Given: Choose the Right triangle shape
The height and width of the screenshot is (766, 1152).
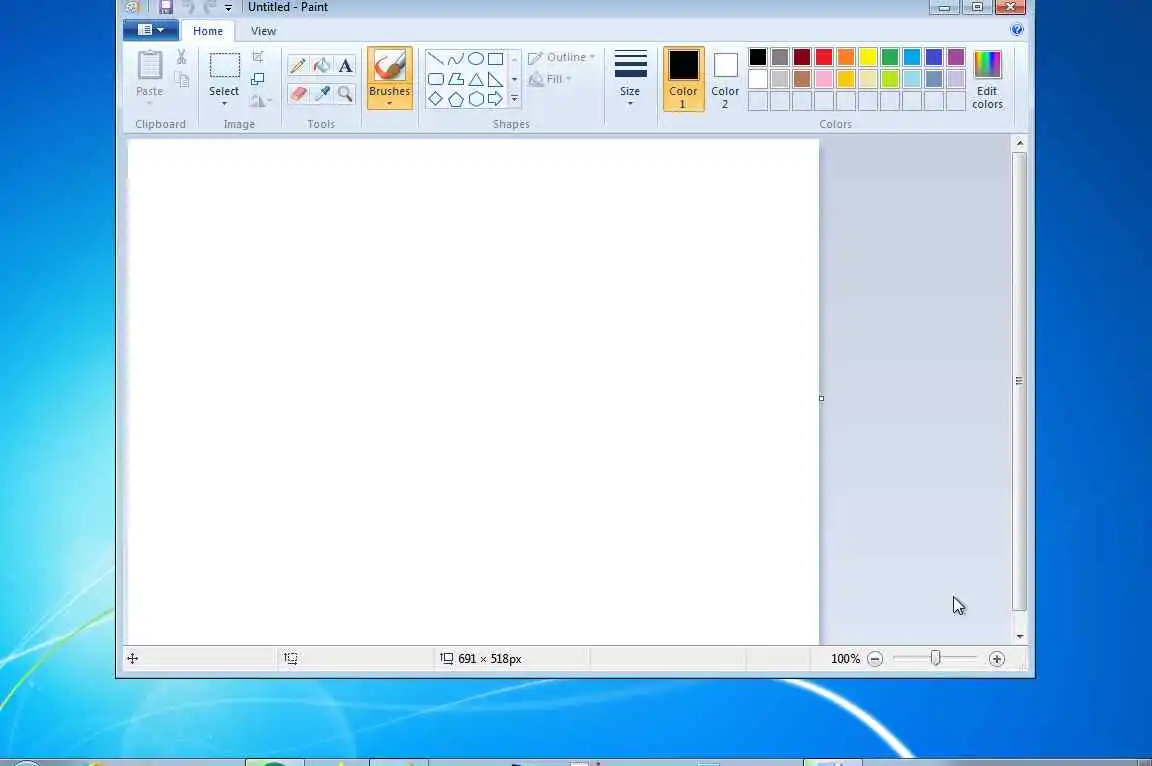Looking at the screenshot, I should pyautogui.click(x=496, y=79).
